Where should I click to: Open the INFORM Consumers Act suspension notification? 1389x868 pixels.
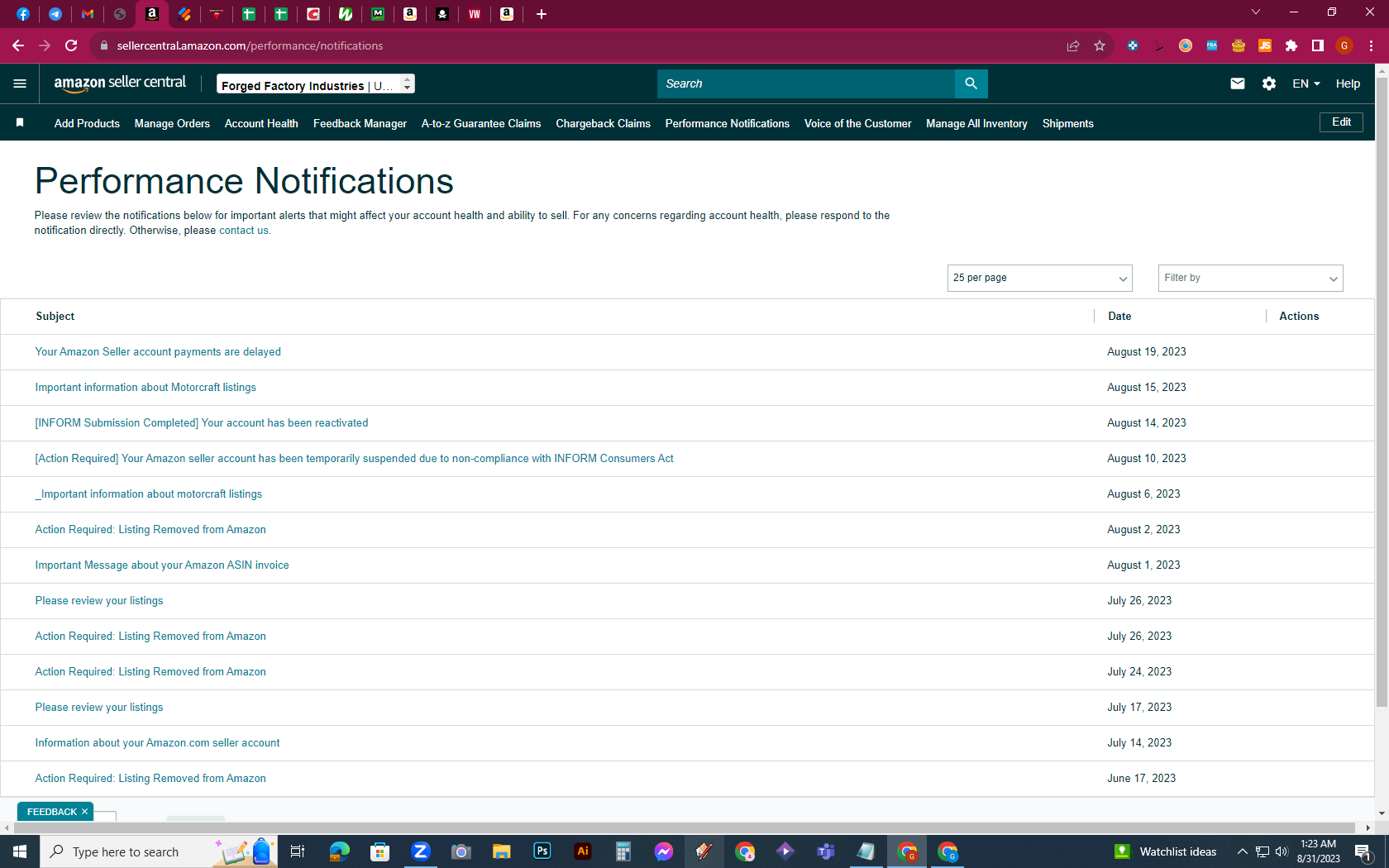click(354, 458)
